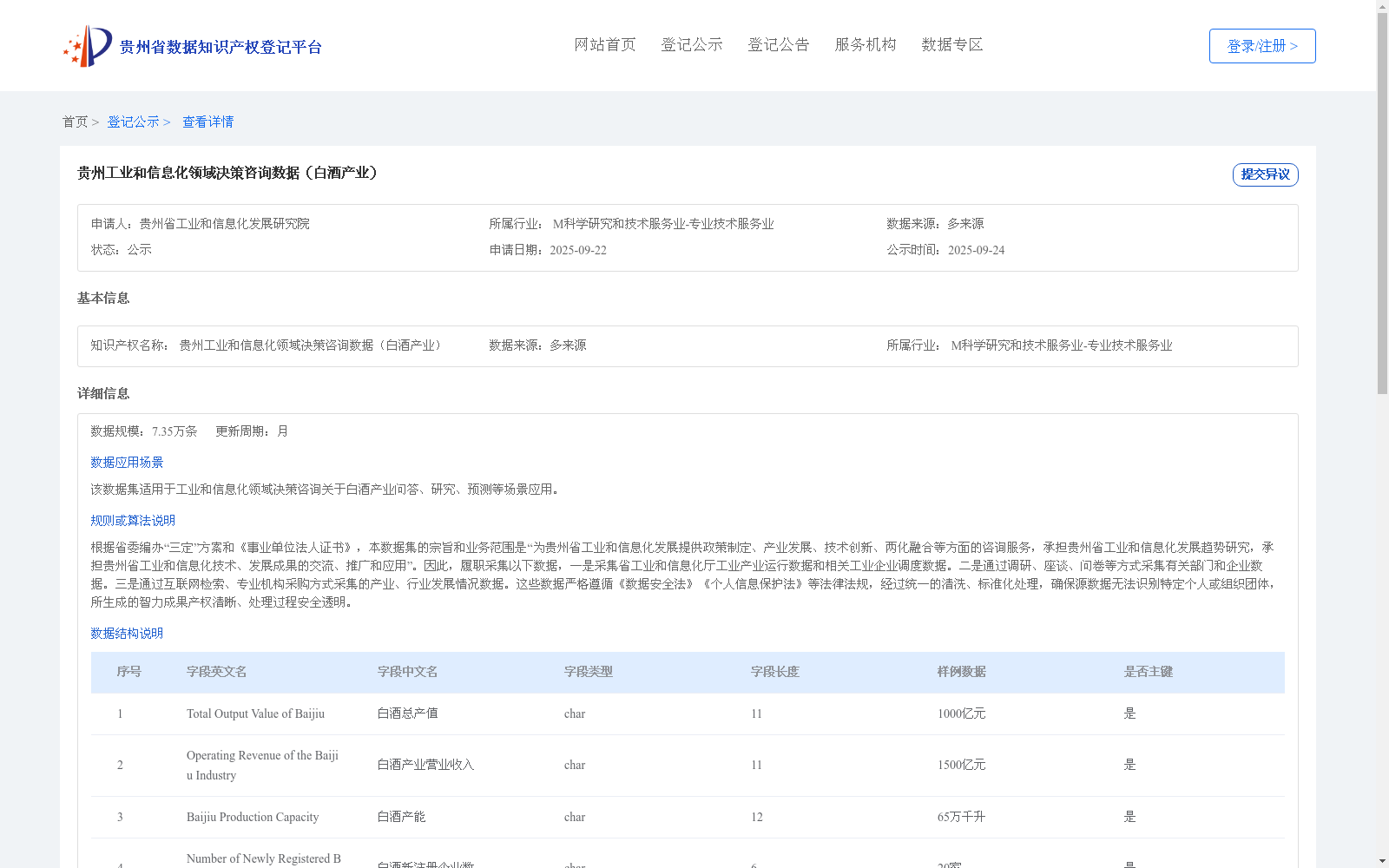The image size is (1389, 868).
Task: Click the 字段类型 column header
Action: [589, 672]
